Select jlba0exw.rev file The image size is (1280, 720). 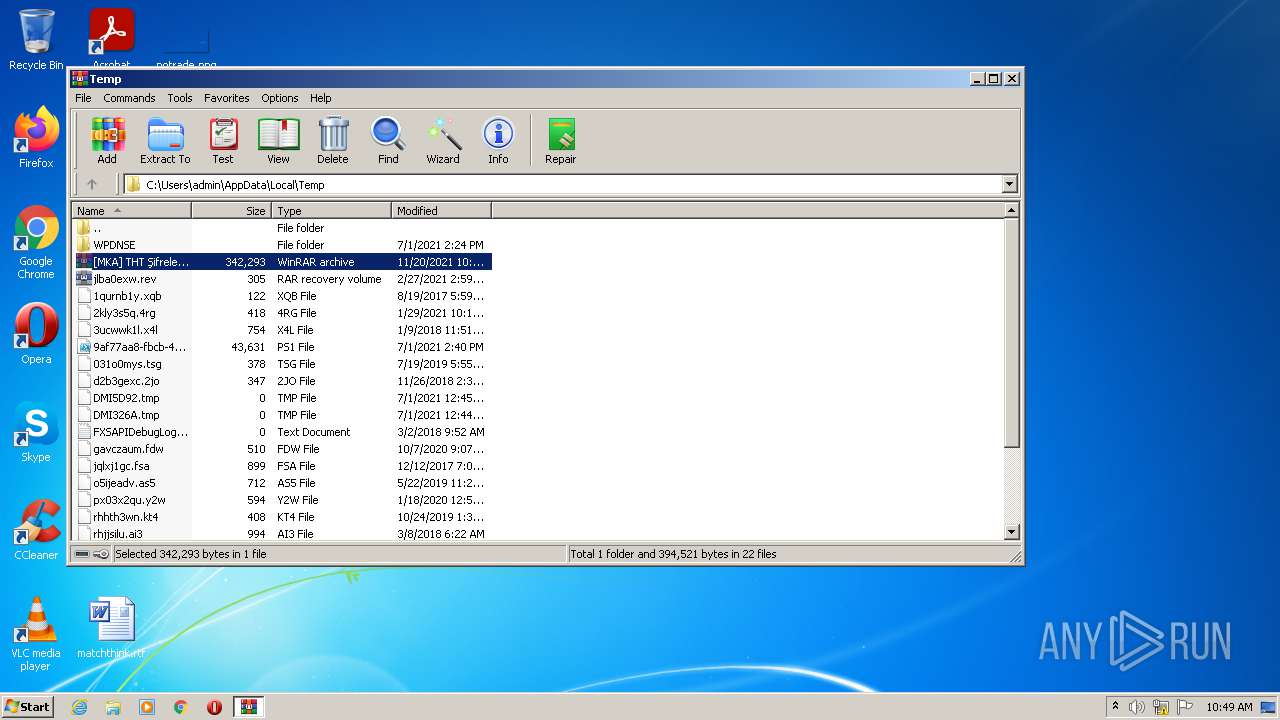coord(282,279)
